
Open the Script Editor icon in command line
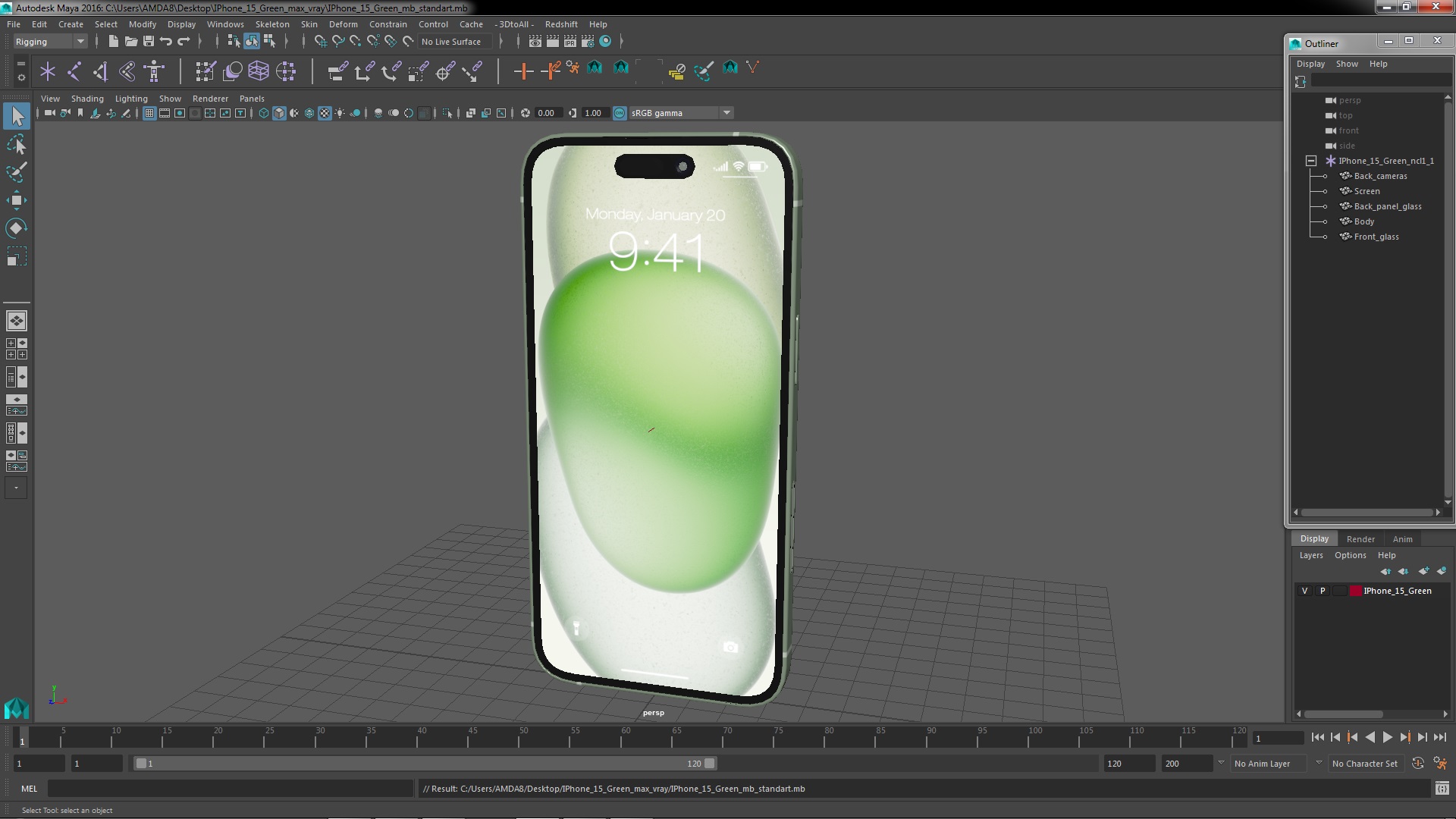tap(1442, 789)
